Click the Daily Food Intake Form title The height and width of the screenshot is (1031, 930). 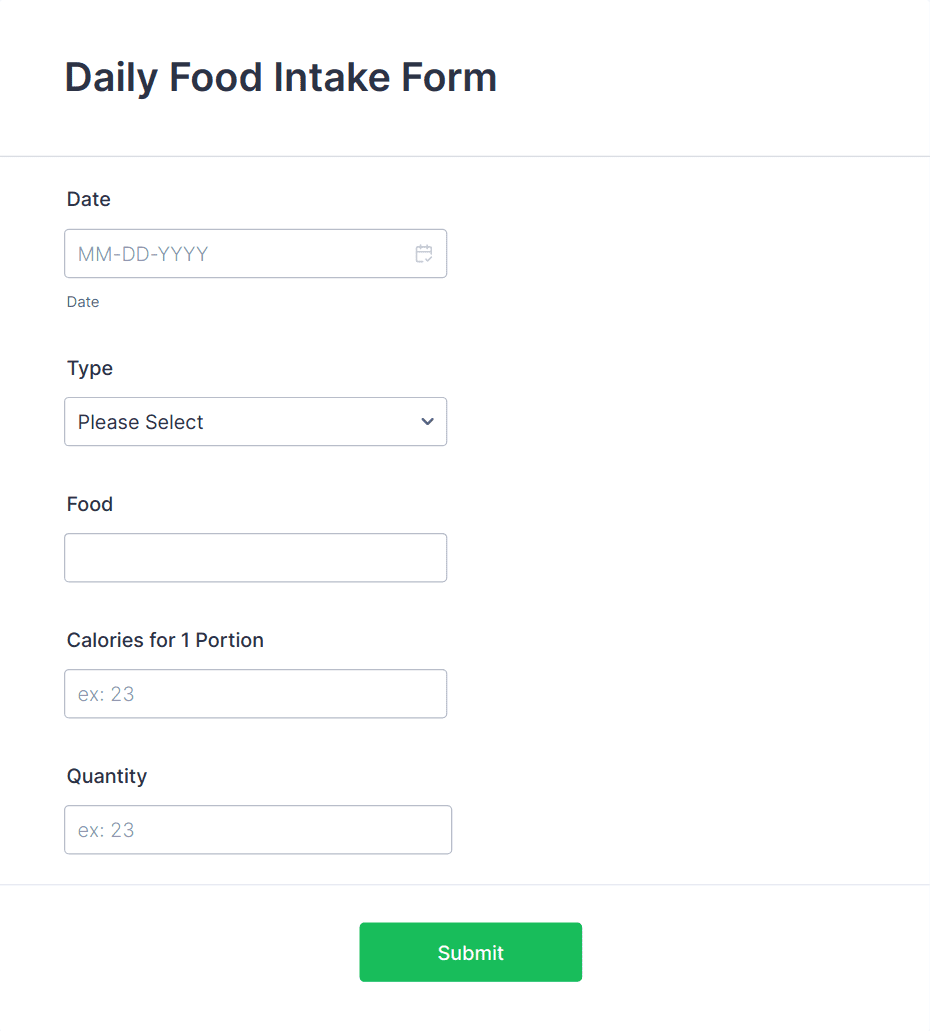(x=280, y=77)
